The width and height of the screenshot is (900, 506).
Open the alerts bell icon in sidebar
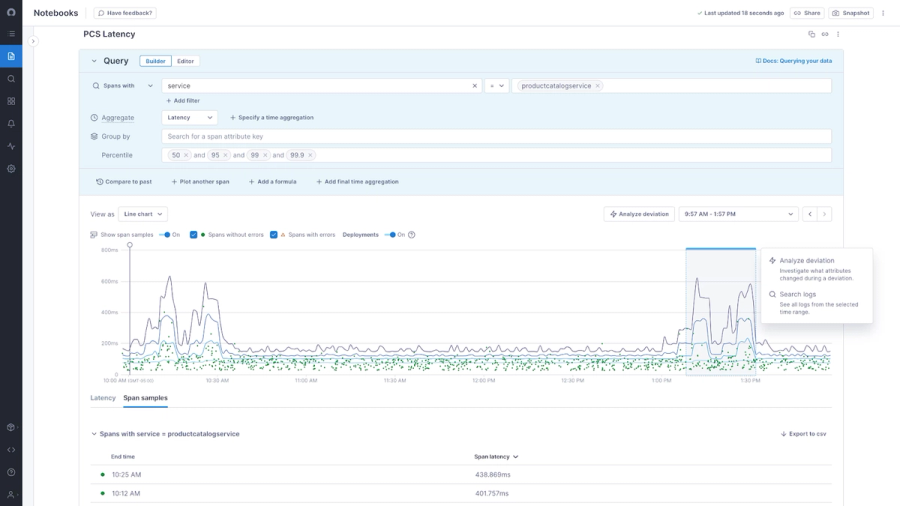point(11,123)
